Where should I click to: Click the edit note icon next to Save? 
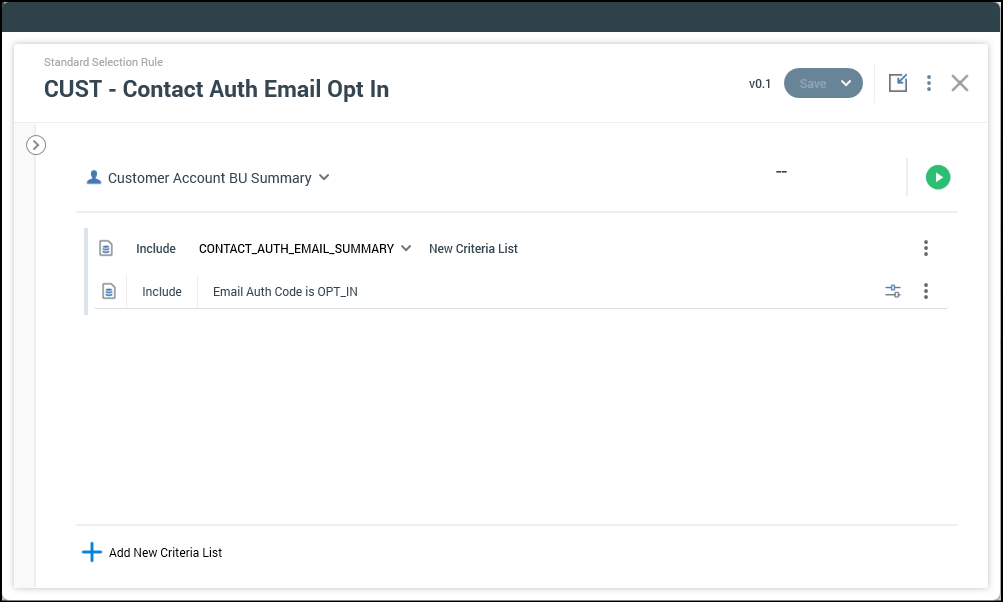(898, 83)
